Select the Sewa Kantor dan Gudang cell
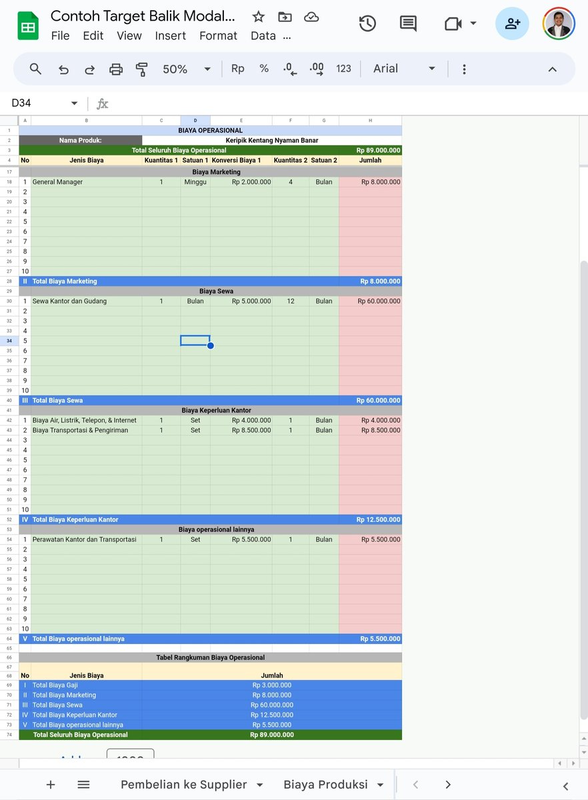 click(86, 302)
